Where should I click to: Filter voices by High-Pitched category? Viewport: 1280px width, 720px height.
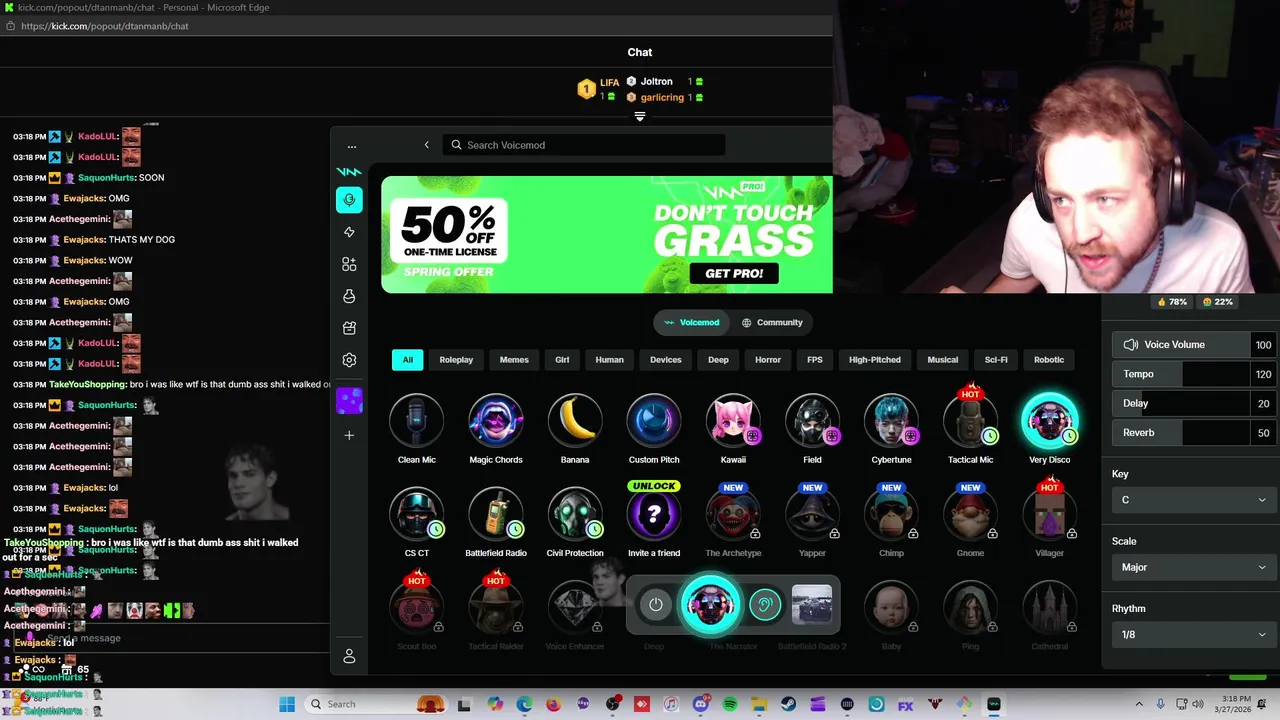click(875, 360)
